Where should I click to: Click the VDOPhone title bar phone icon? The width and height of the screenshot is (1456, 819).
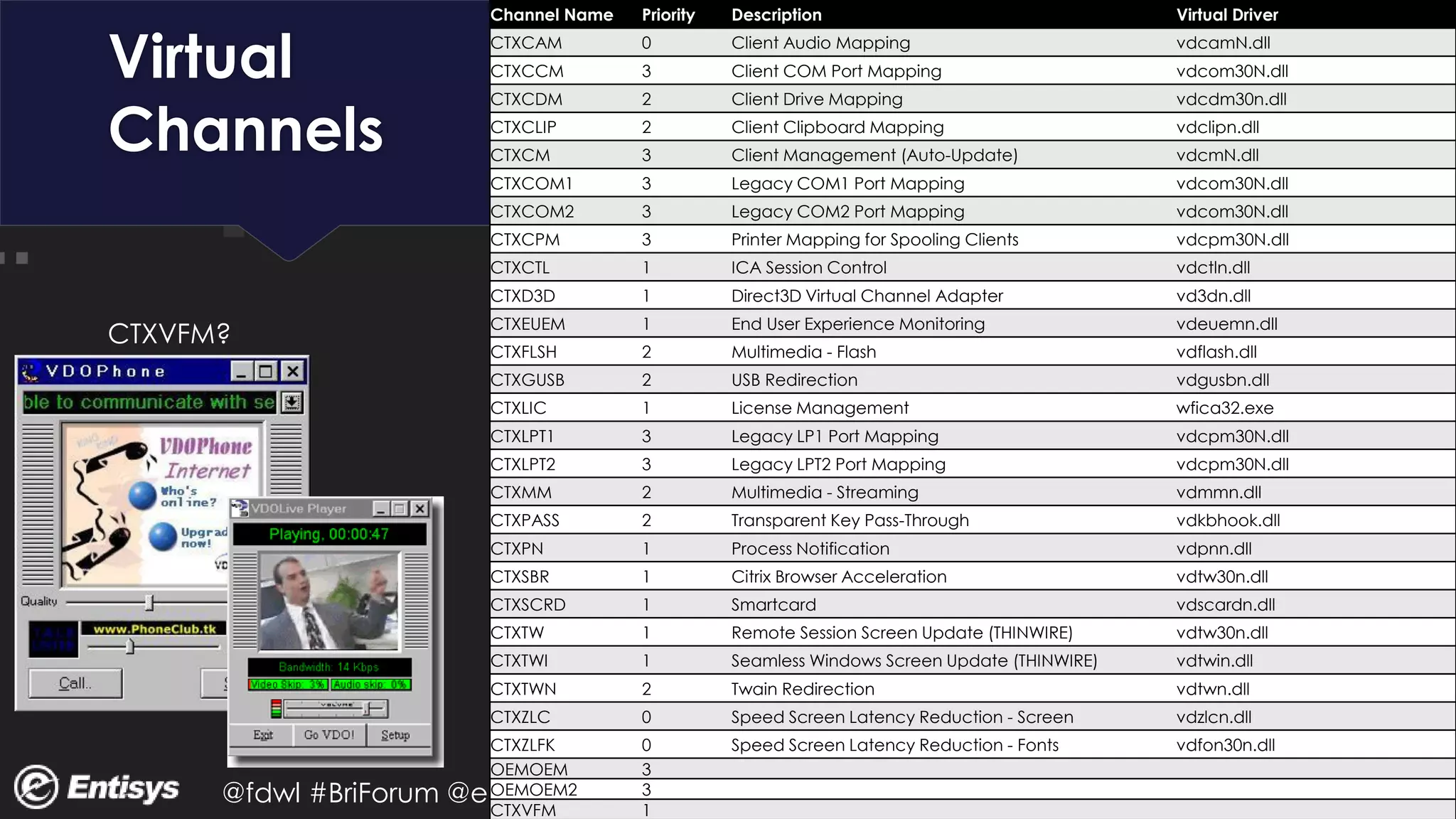click(x=30, y=371)
